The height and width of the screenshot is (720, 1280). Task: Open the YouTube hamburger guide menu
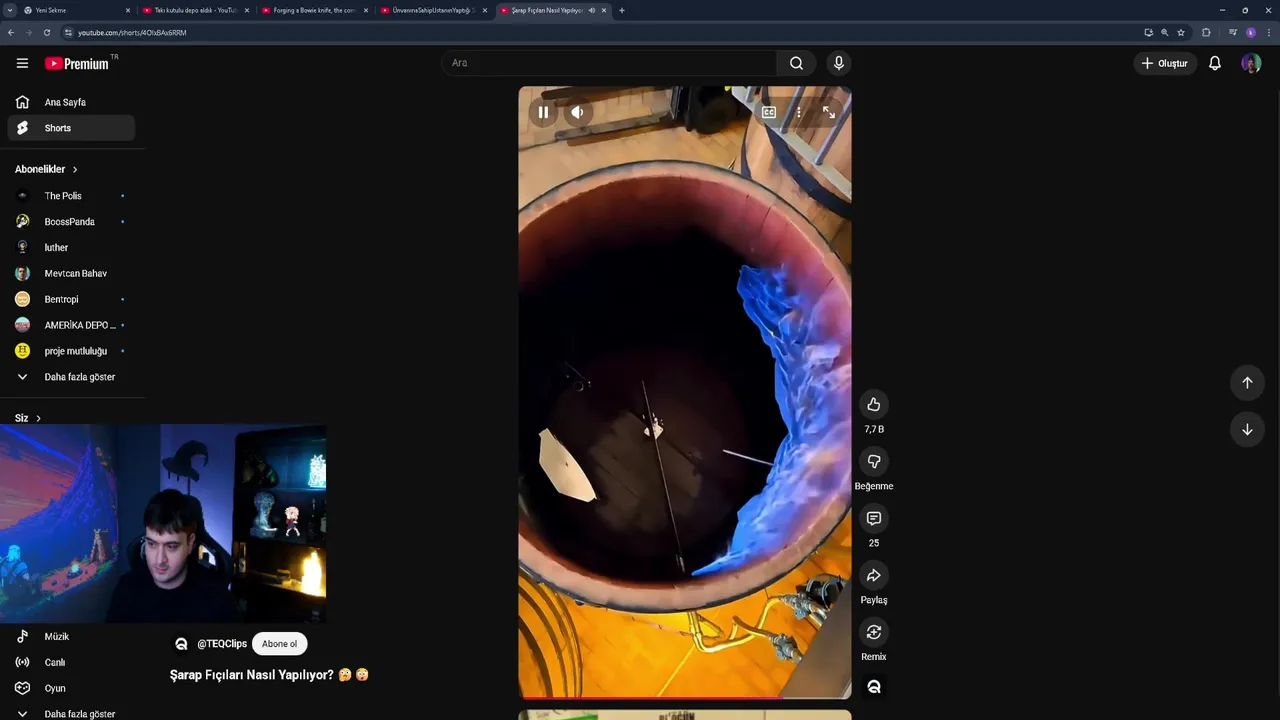(x=22, y=63)
